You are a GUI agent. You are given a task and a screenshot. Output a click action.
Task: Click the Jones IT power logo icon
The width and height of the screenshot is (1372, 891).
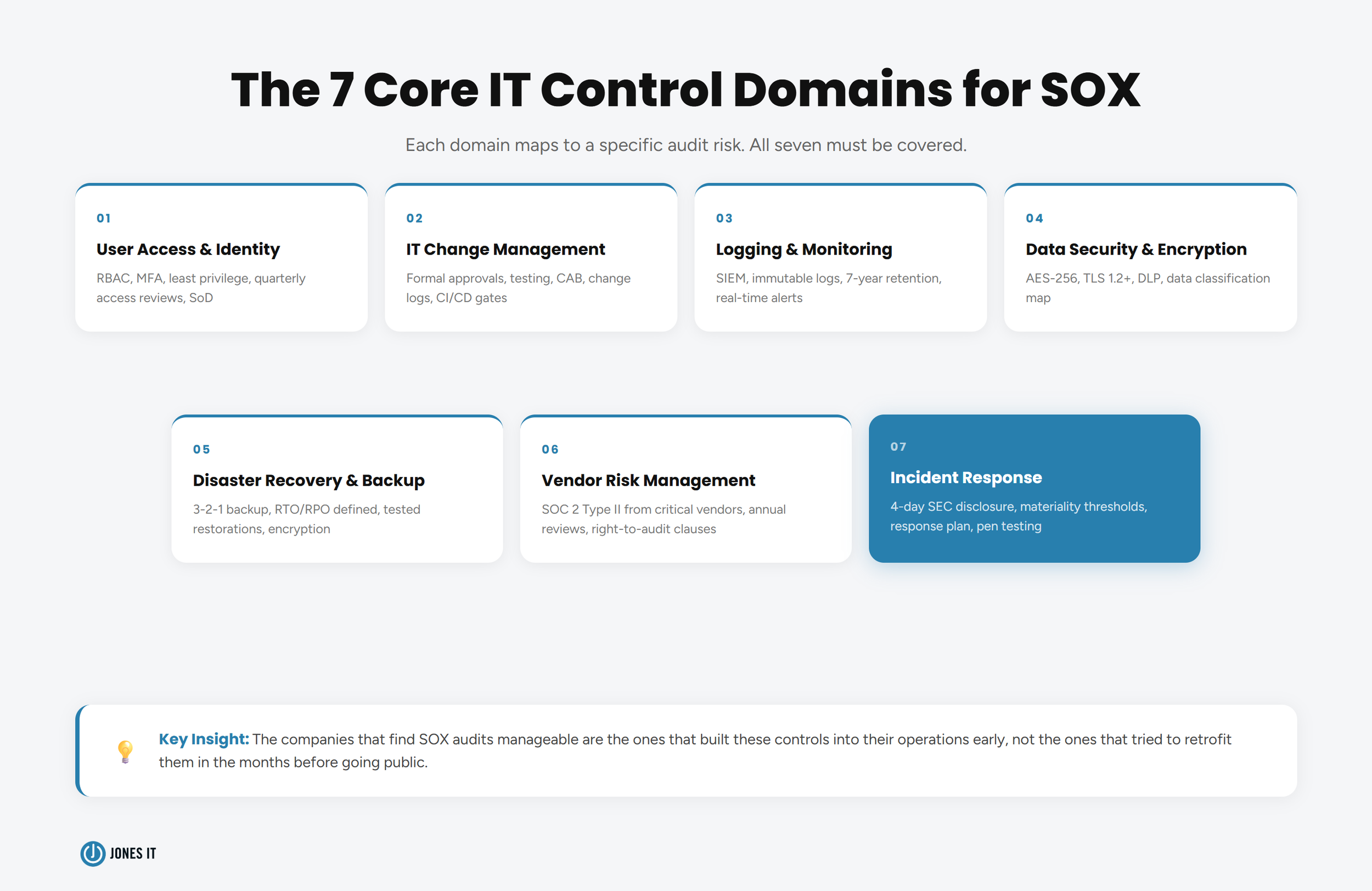92,854
